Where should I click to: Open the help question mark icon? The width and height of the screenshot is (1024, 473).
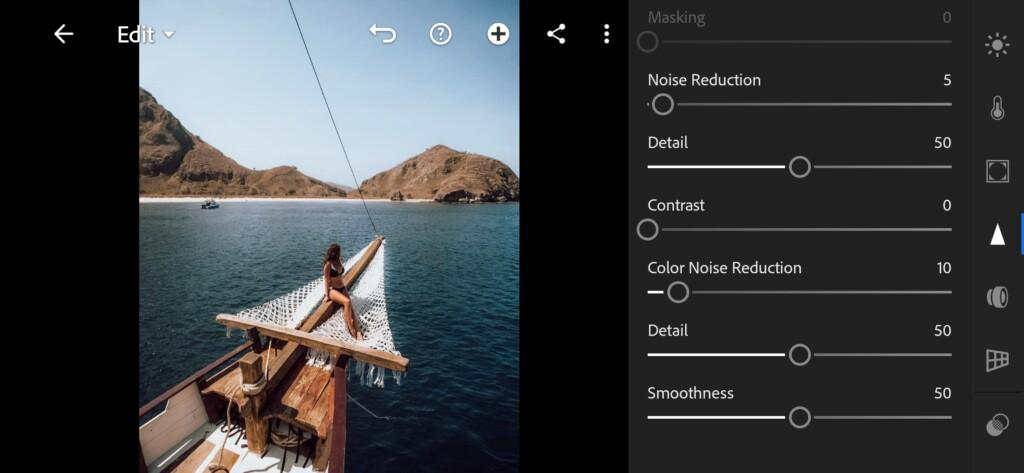coord(441,34)
